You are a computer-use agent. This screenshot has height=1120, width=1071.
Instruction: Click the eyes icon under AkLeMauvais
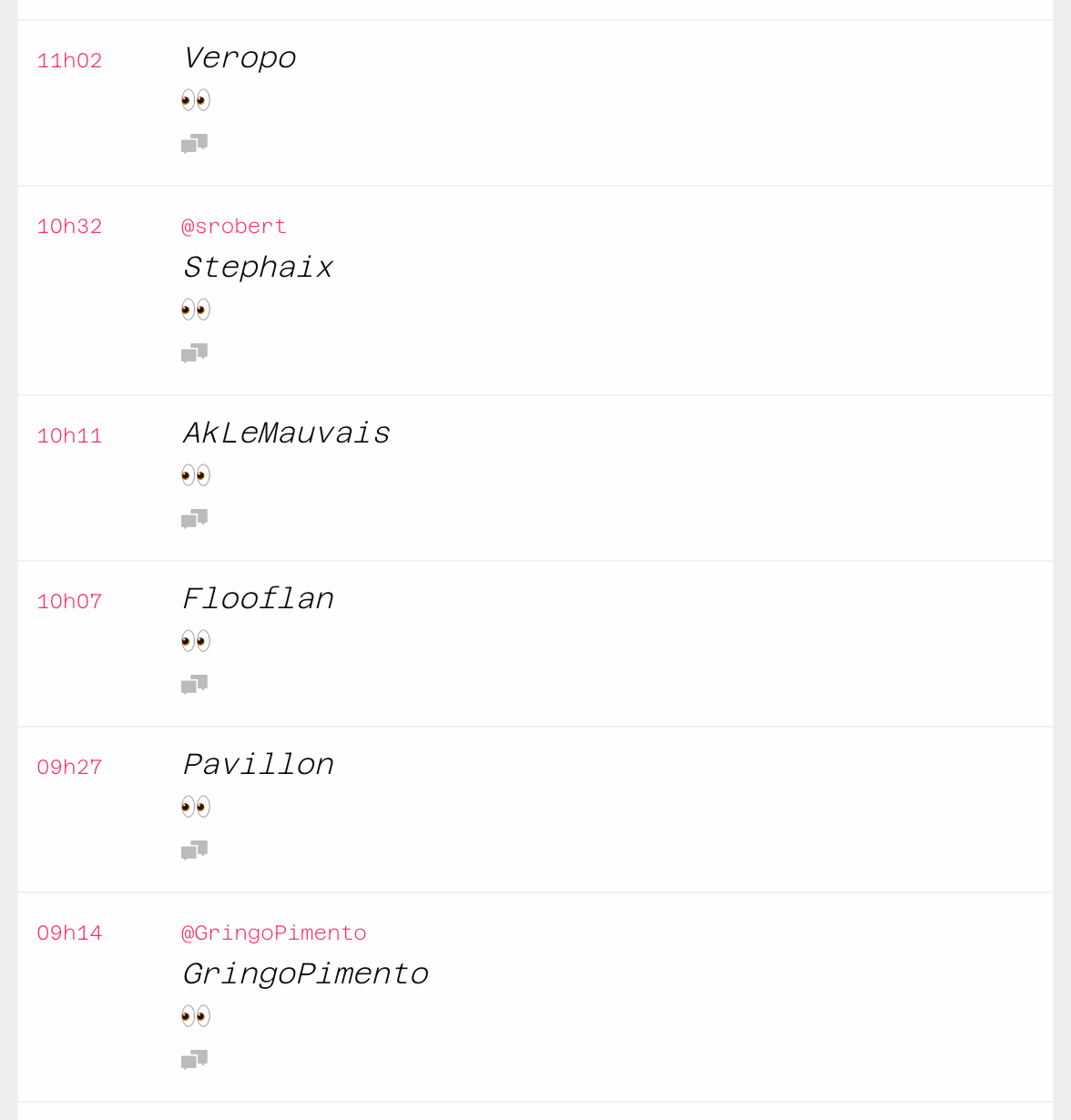point(196,475)
